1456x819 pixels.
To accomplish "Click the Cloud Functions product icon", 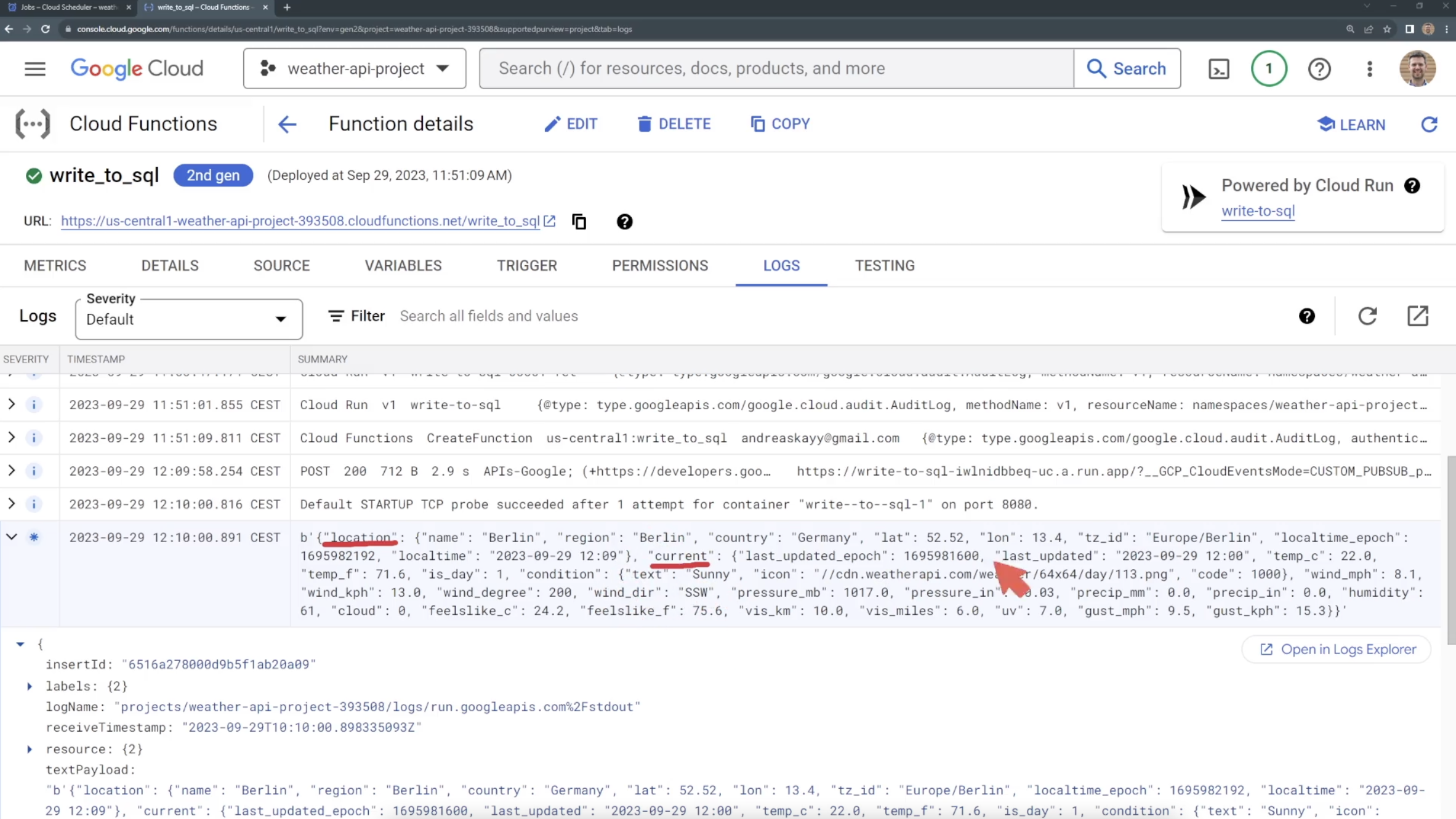I will (x=33, y=124).
